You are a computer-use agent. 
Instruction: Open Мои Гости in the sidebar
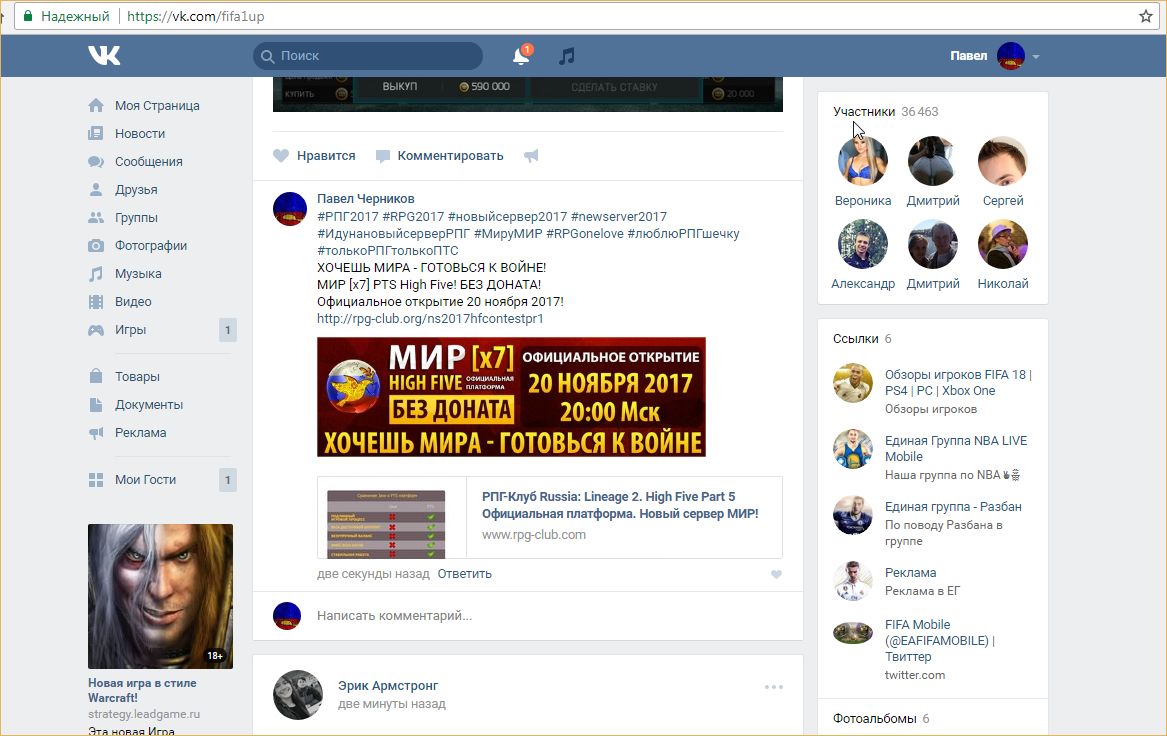(x=145, y=480)
